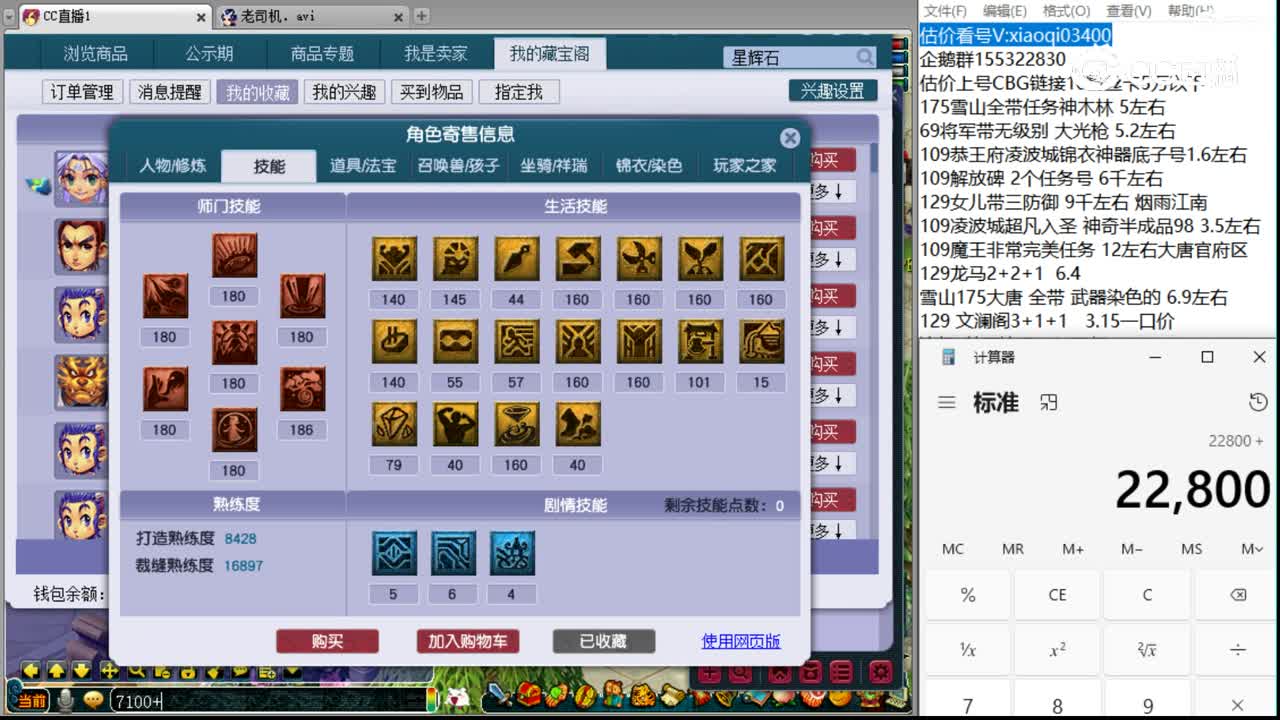
Task: Click the yellow up arrow to expand the chat panel
Action: (55, 671)
